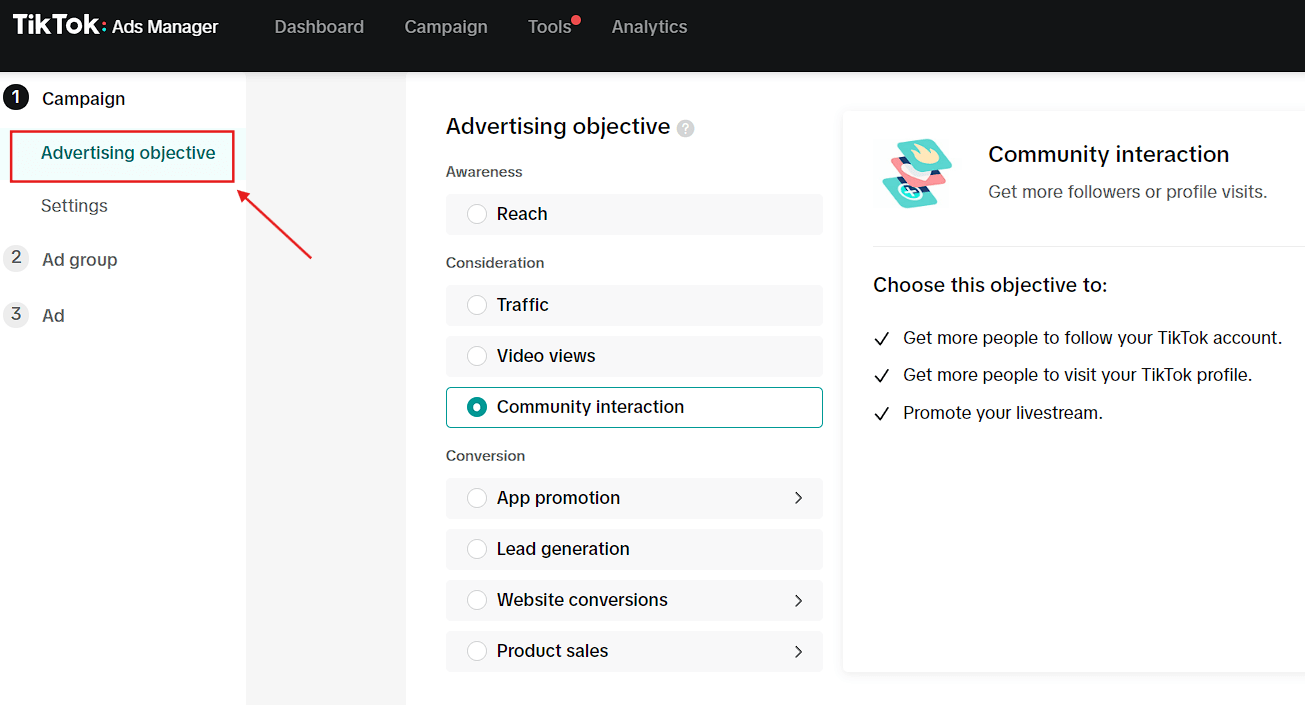Click the step 2 Ad group badge

[16, 258]
